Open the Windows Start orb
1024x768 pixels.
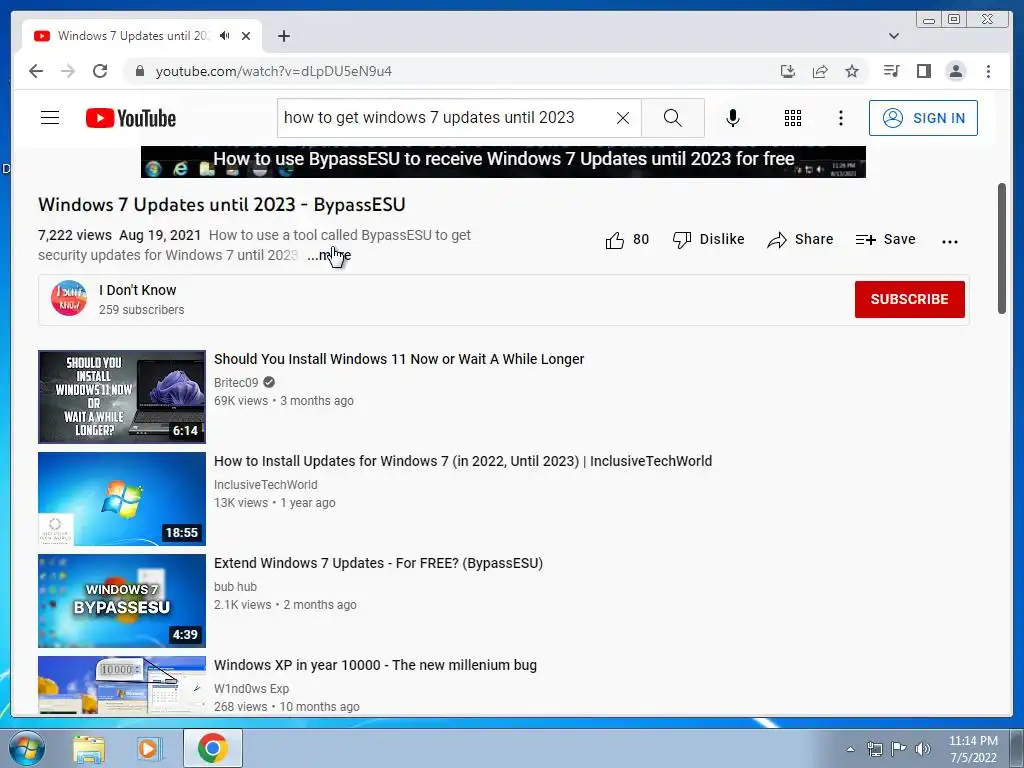[27, 748]
